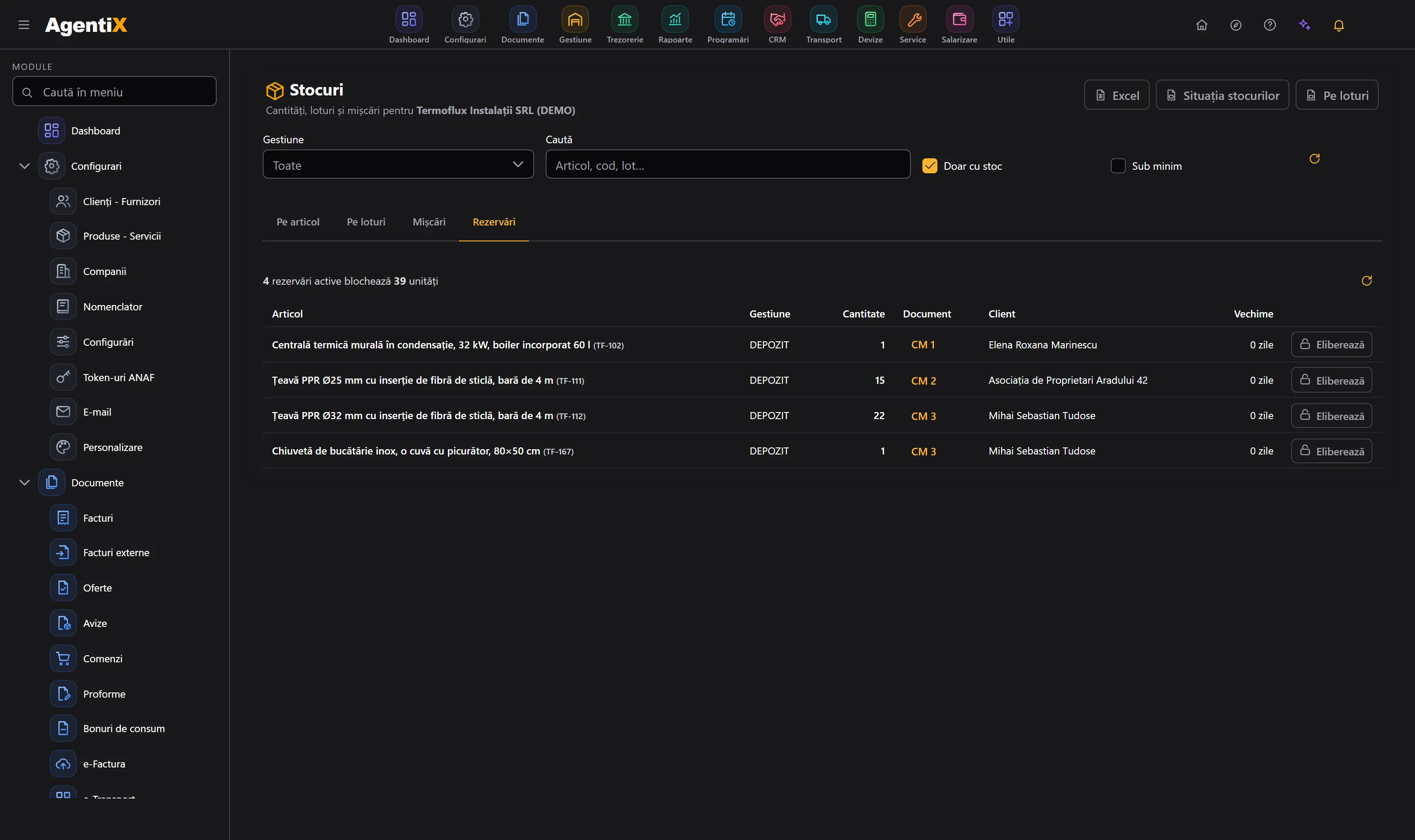Click Eliberează on the Chiuvetă de bucătărie row

pos(1331,451)
